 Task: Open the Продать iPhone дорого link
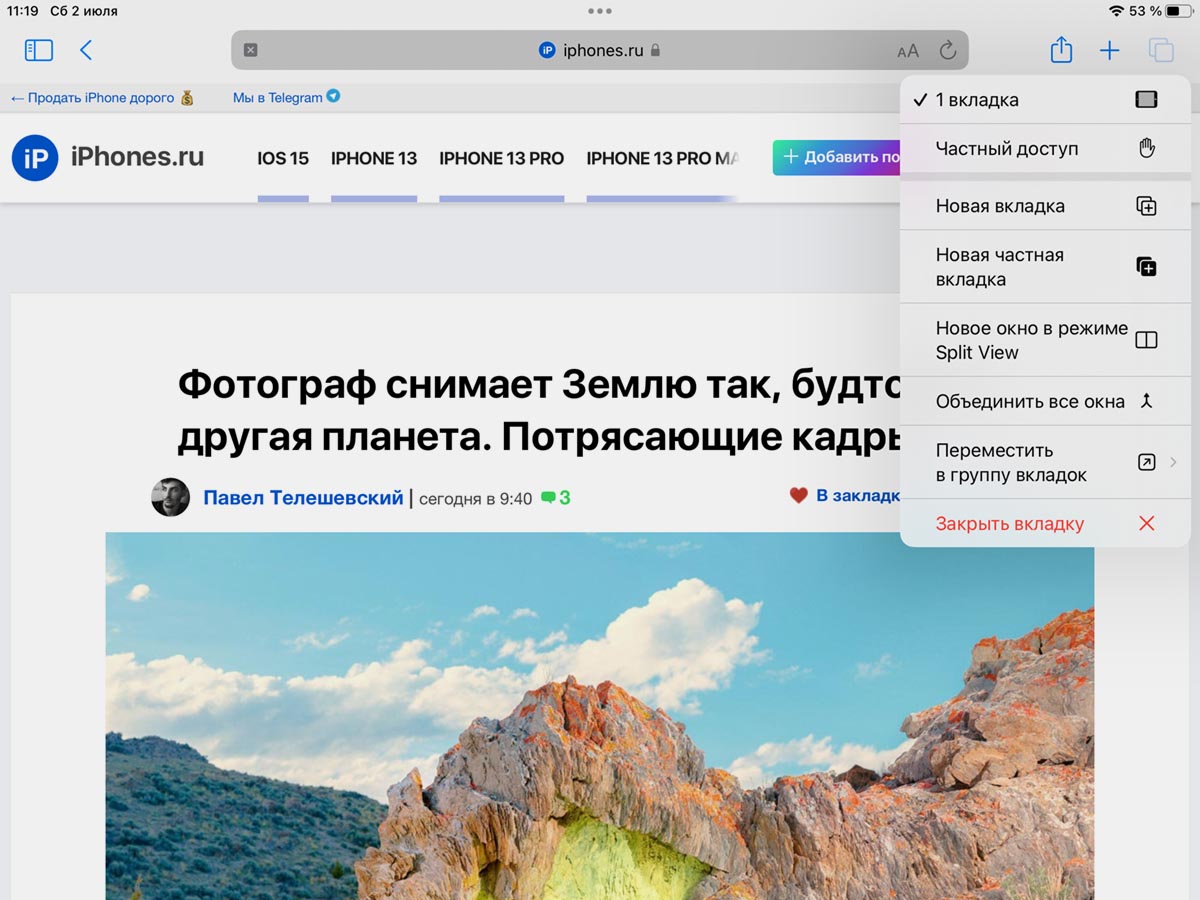[102, 98]
